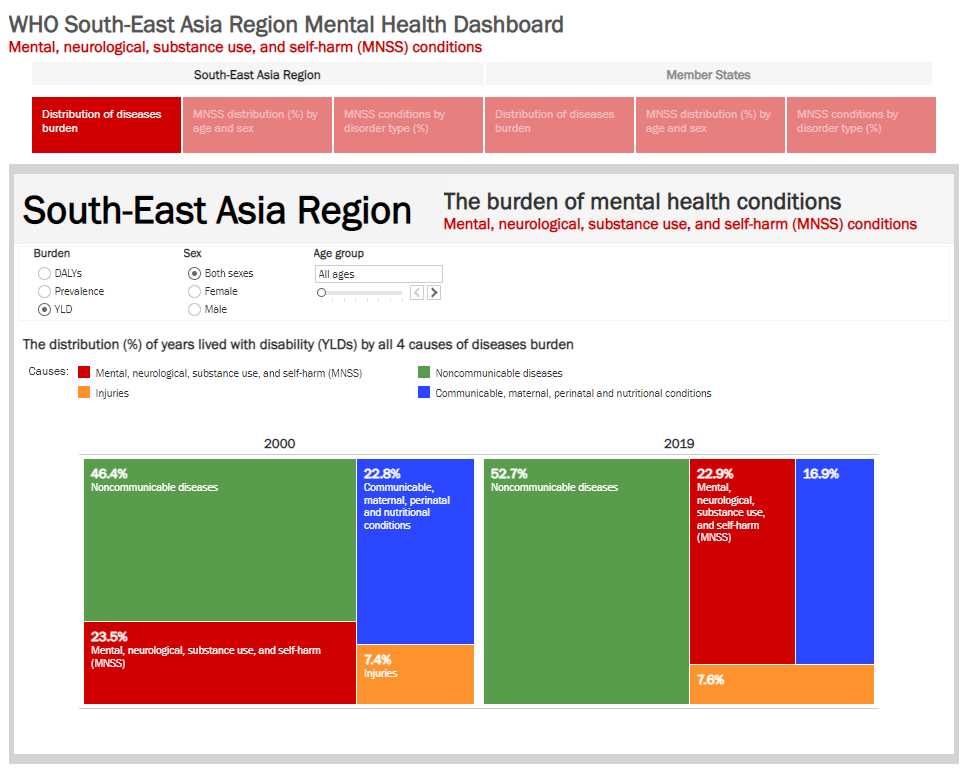The image size is (966, 768).
Task: Click the red MNSS legend swatch
Action: (84, 373)
